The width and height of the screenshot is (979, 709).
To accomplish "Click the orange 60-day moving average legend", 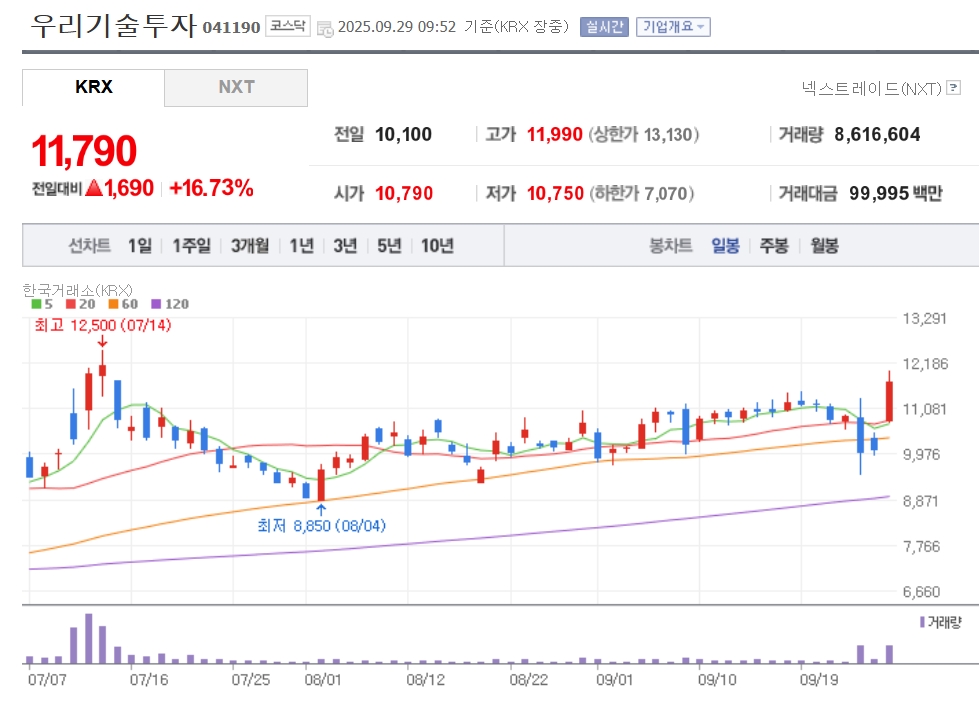I will pyautogui.click(x=123, y=304).
